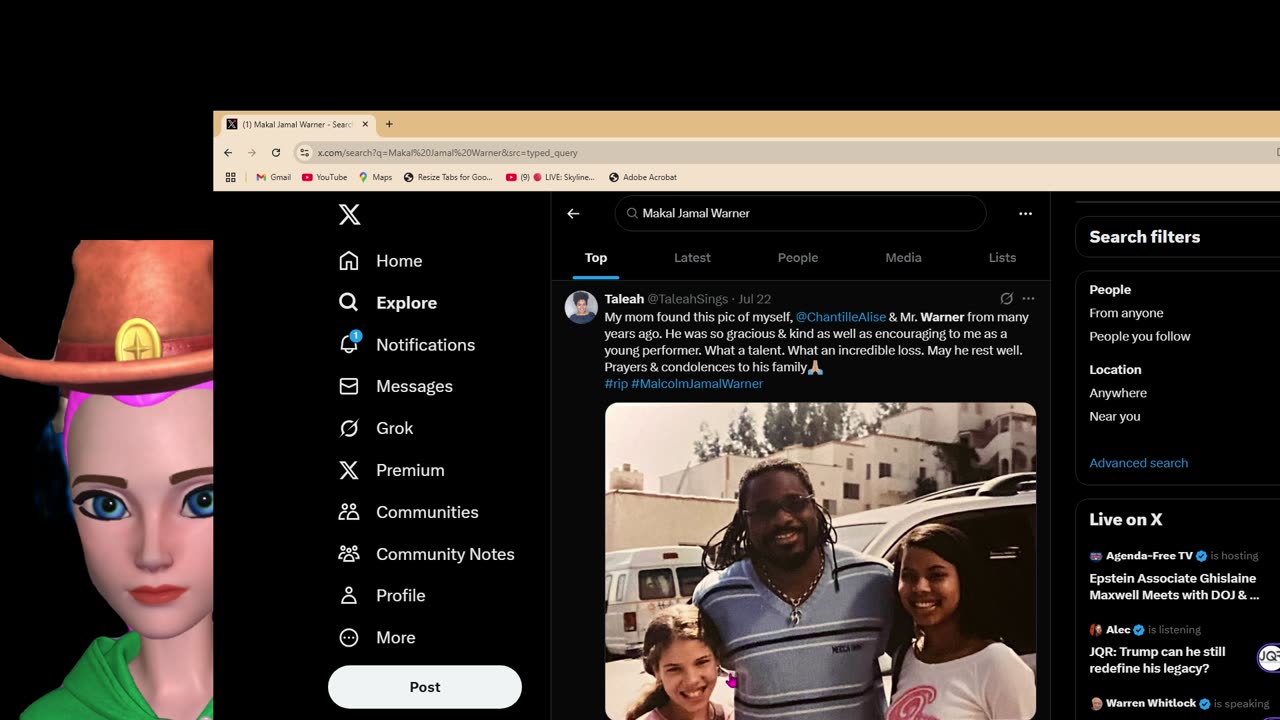The width and height of the screenshot is (1280, 720).
Task: Click Warren Whitlock speaker name
Action: pyautogui.click(x=1151, y=703)
